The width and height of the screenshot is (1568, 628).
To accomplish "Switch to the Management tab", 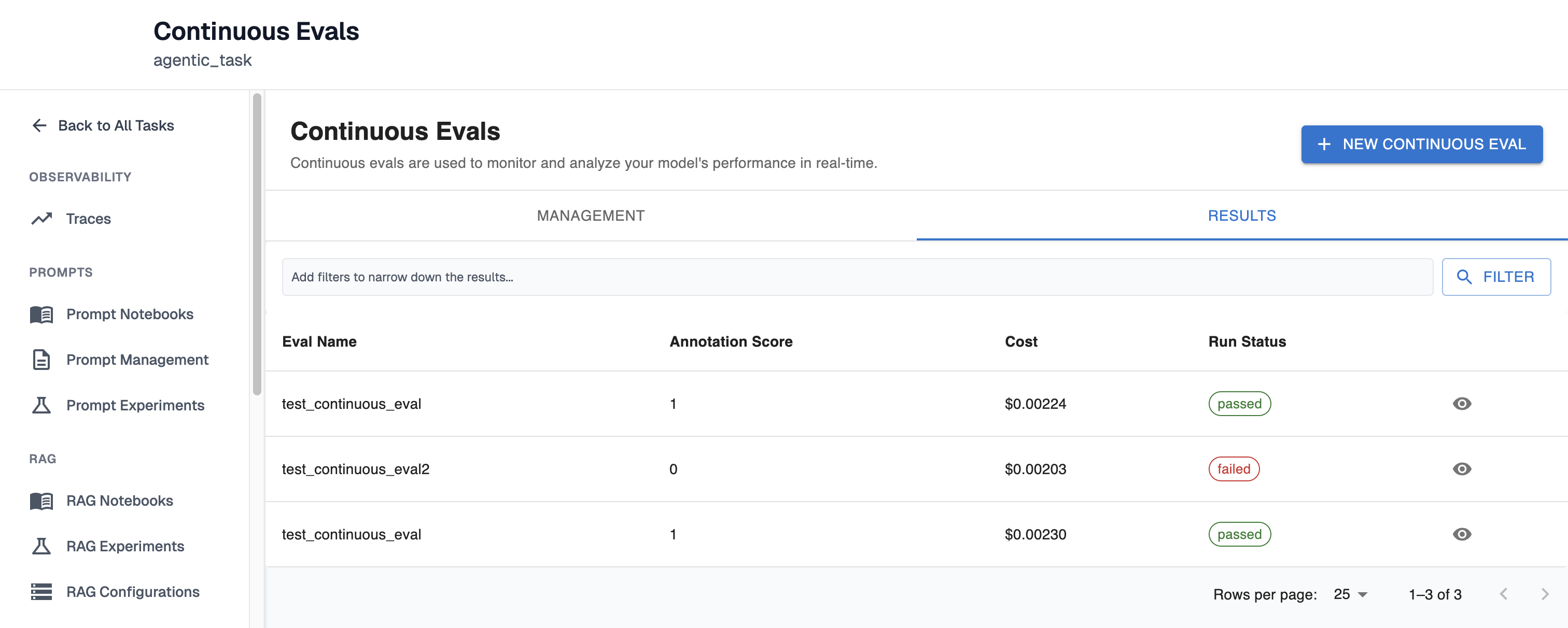I will [591, 216].
